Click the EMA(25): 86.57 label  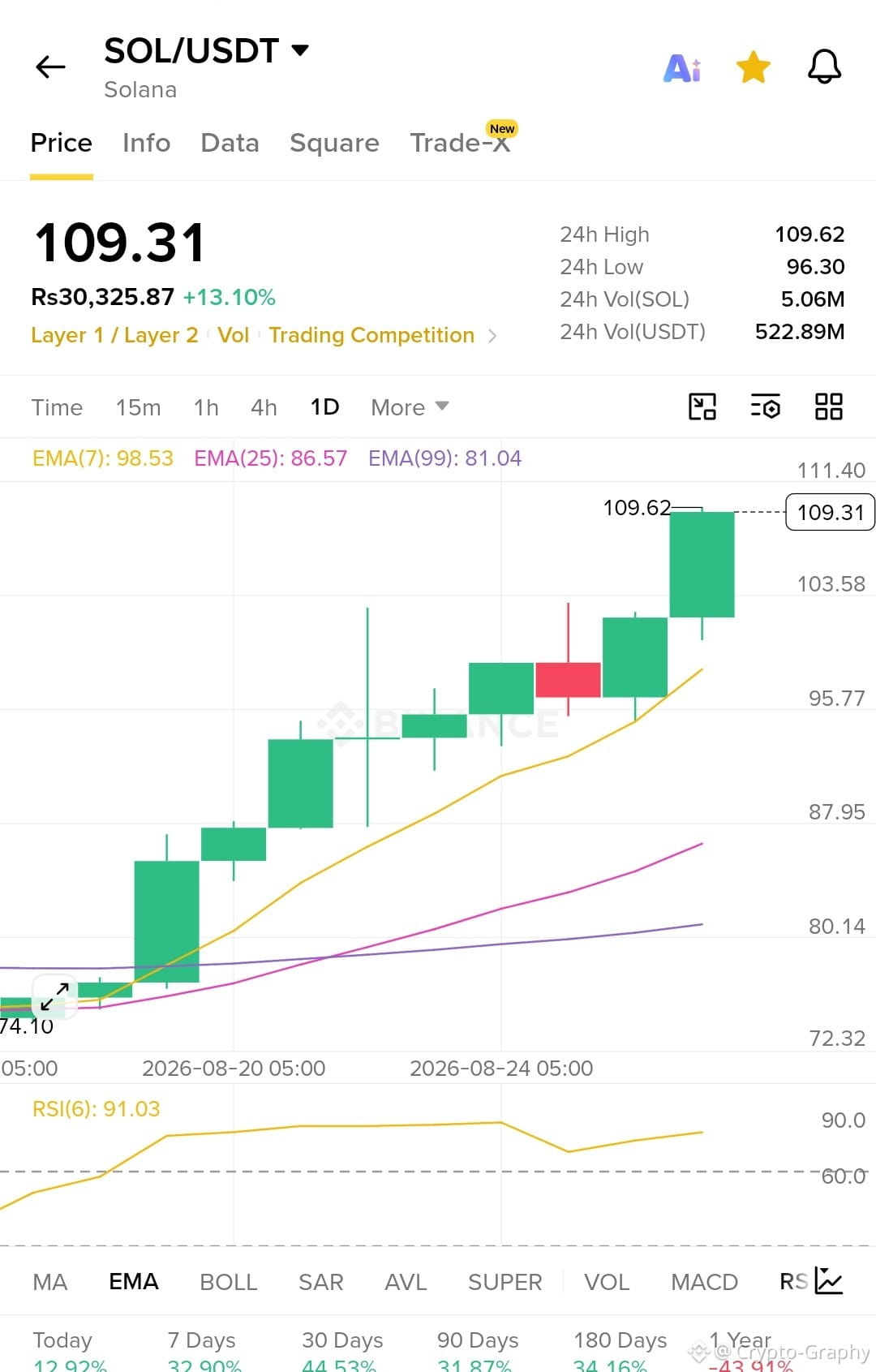pyautogui.click(x=270, y=458)
